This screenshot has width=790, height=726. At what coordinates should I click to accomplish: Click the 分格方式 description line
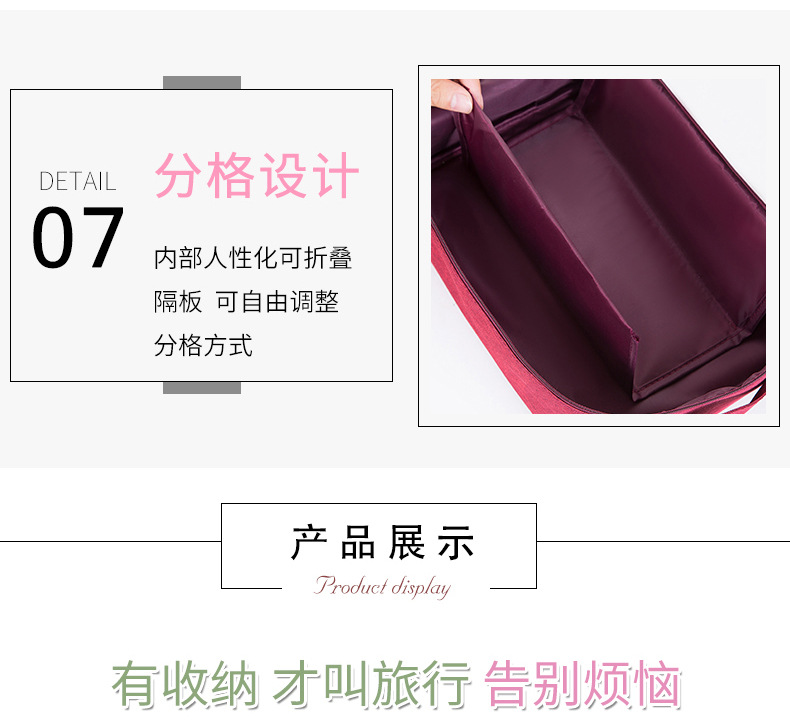pos(203,346)
